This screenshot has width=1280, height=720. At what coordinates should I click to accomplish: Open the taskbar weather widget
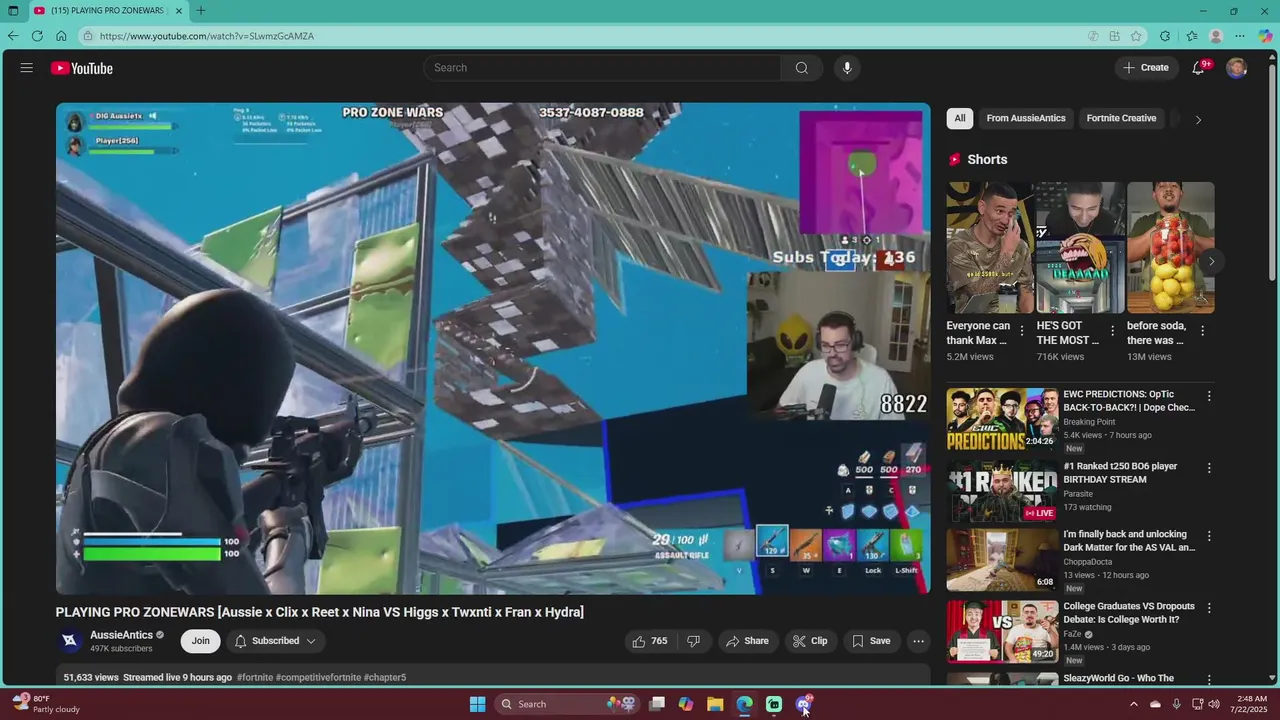[x=45, y=704]
